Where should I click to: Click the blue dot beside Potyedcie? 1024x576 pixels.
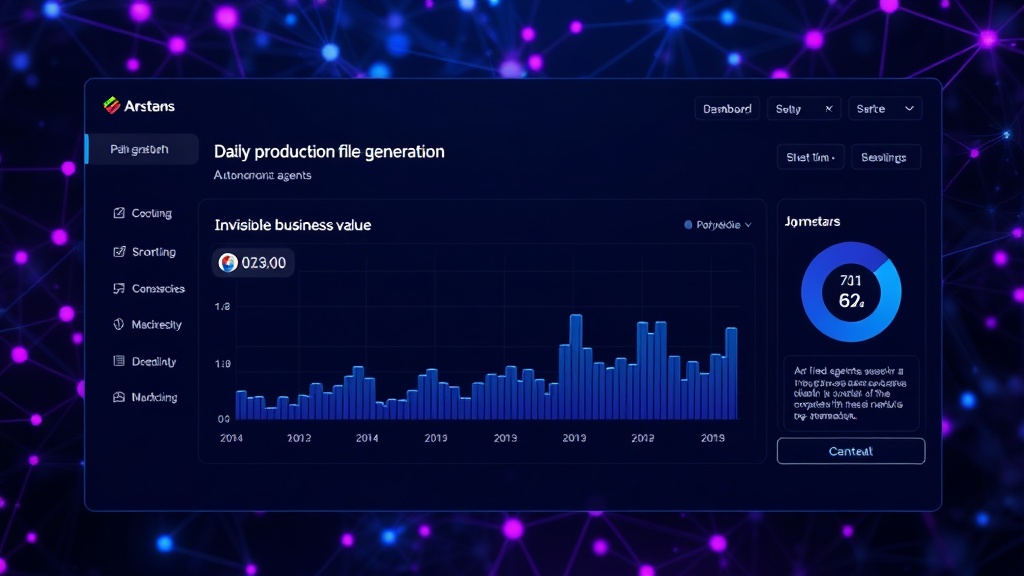pyautogui.click(x=688, y=225)
